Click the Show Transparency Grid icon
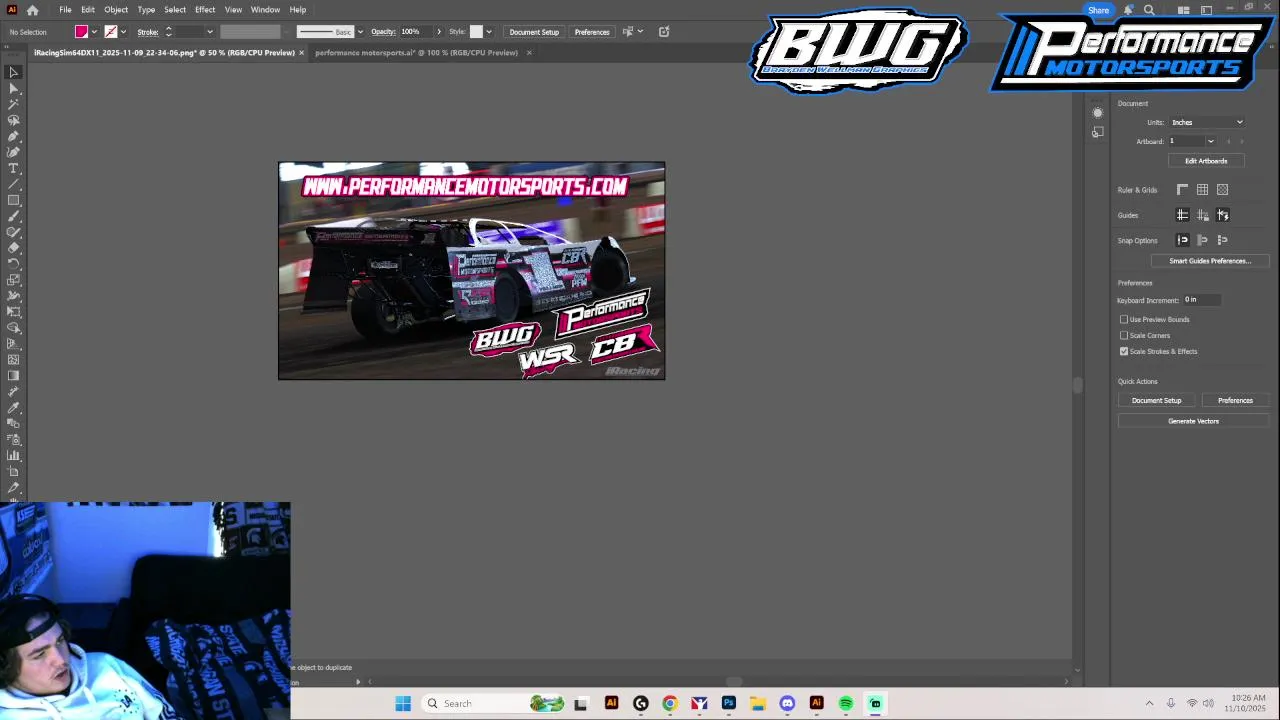 pyautogui.click(x=1222, y=190)
